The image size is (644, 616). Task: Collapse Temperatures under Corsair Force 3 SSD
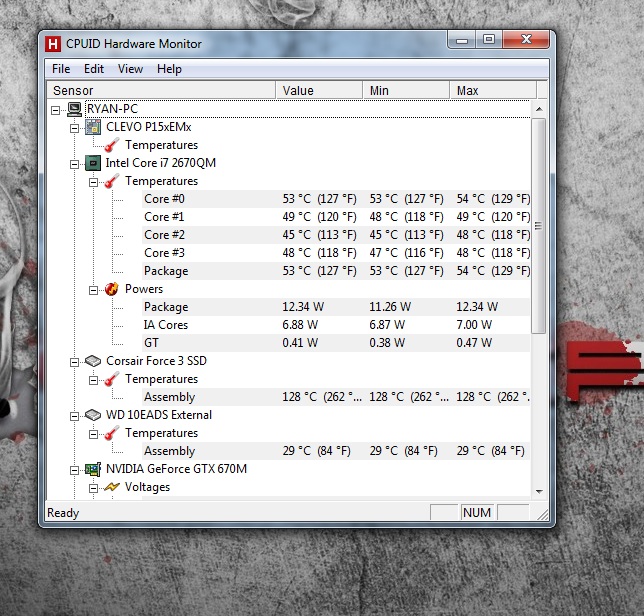click(x=94, y=380)
